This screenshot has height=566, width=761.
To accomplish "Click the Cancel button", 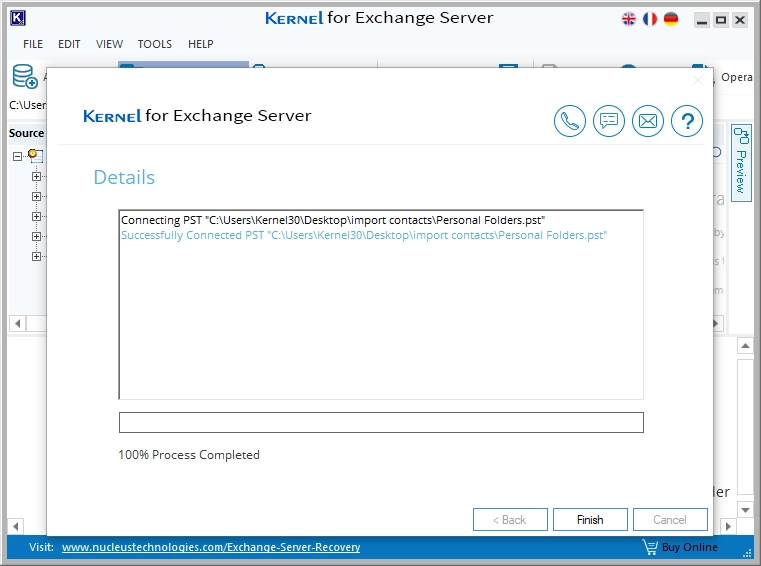I will coord(670,520).
